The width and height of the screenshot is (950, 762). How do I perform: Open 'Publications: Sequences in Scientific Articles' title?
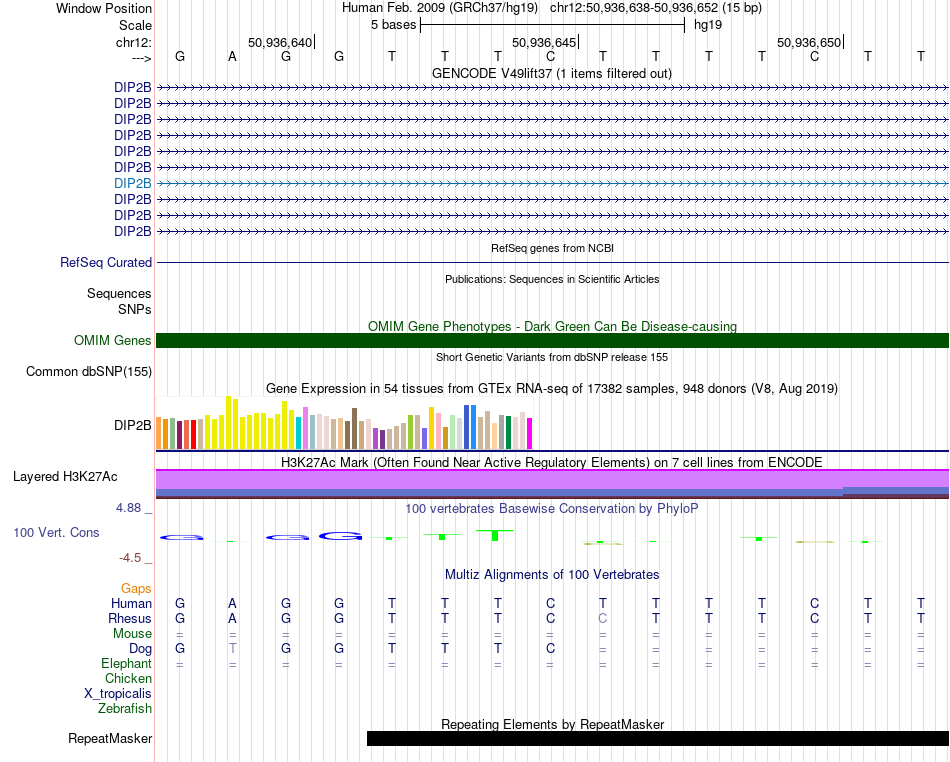click(552, 279)
